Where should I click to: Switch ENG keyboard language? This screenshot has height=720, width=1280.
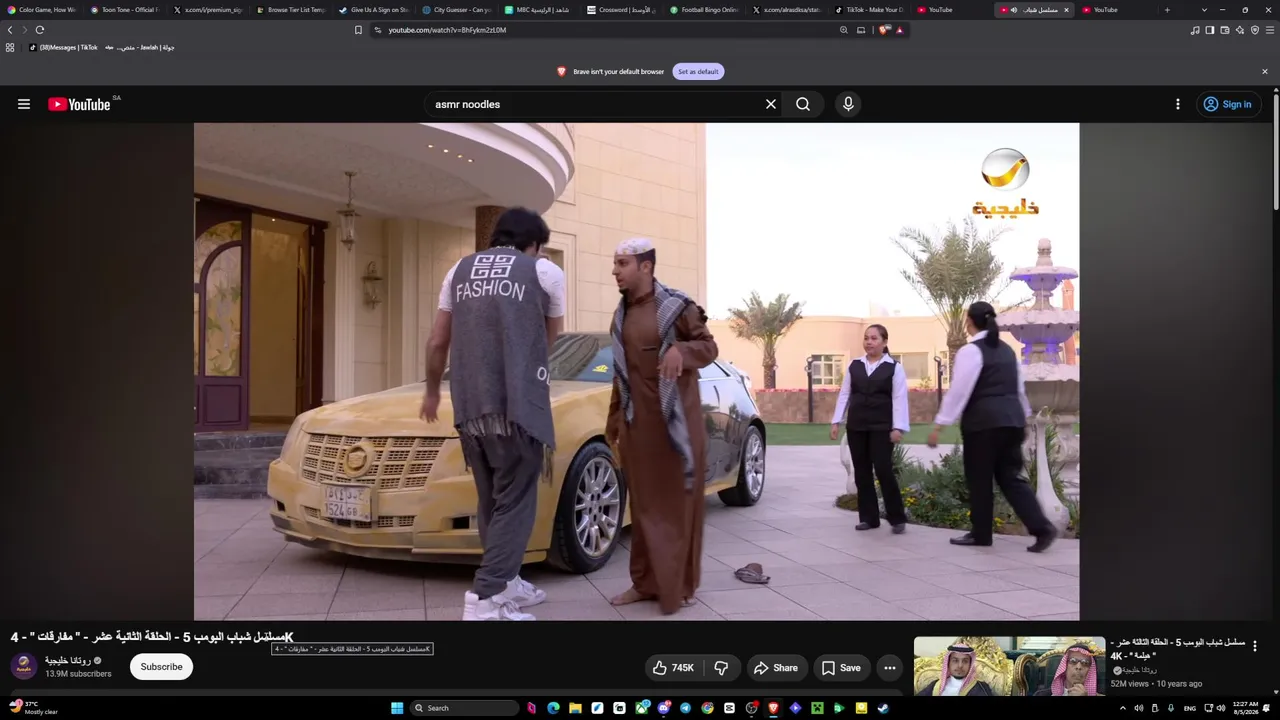(x=1189, y=708)
